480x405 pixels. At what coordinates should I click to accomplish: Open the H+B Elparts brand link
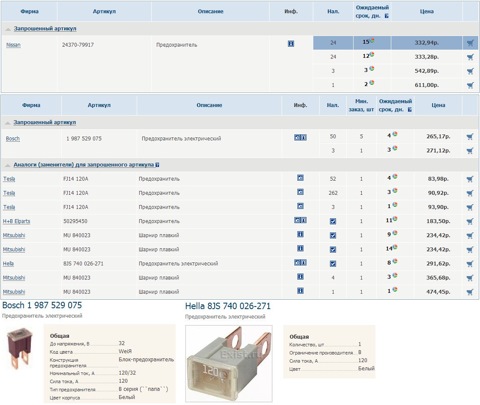point(16,221)
